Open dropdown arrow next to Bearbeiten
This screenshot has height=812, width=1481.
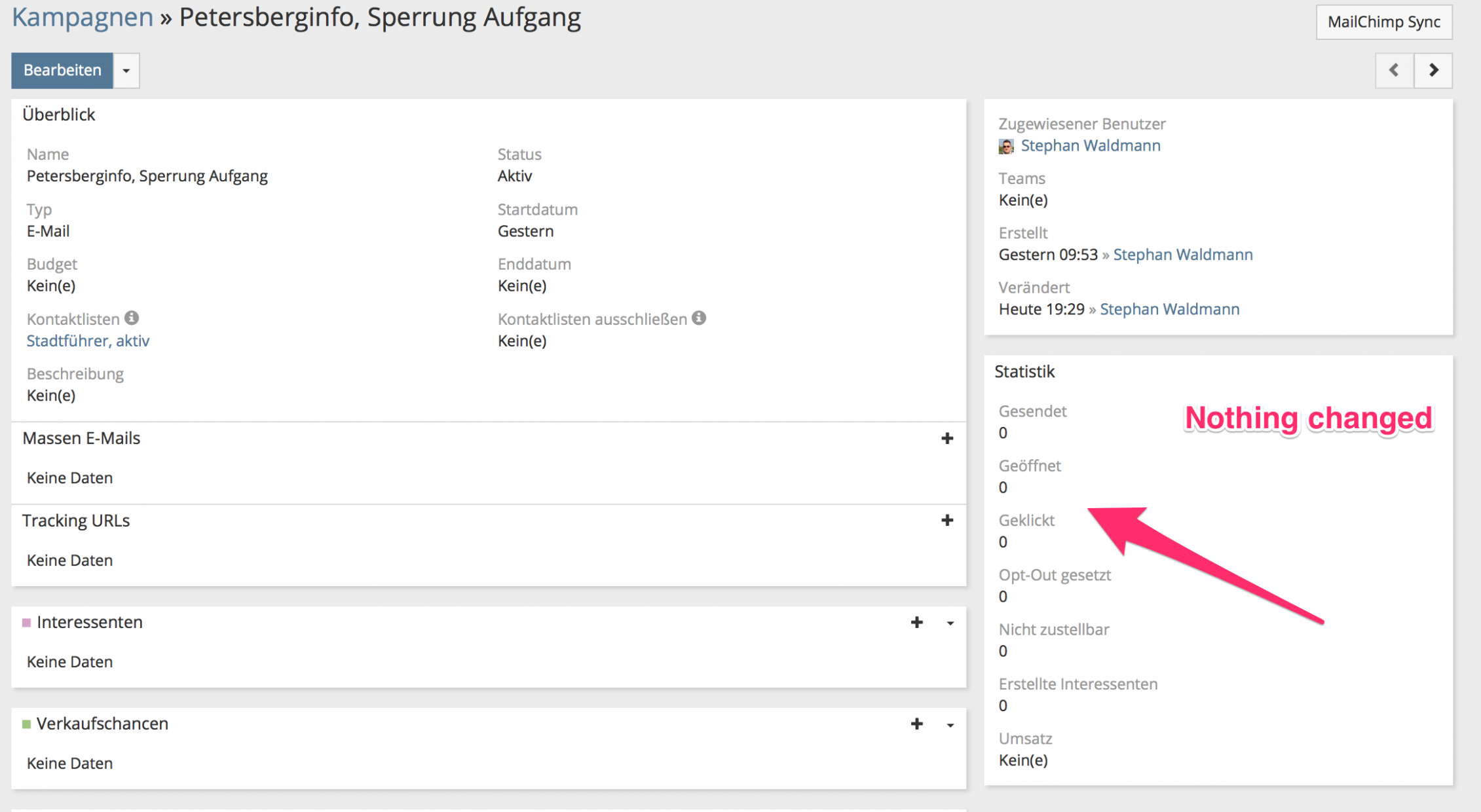tap(126, 70)
